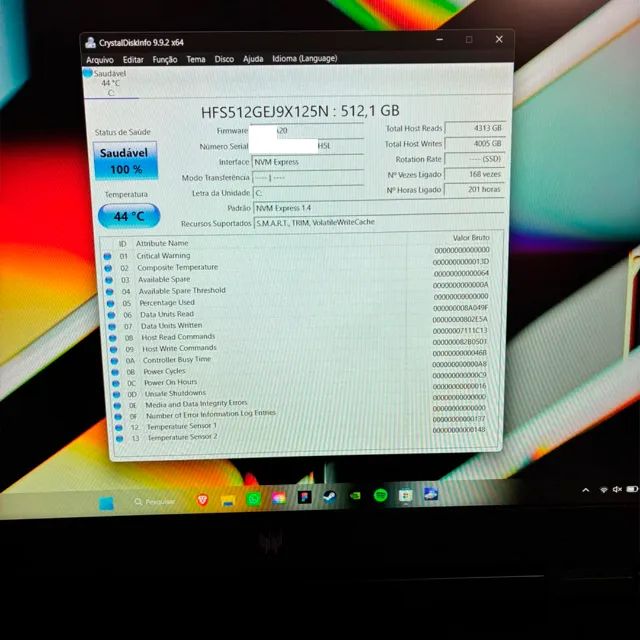Click the Interface field showing NVM Express
This screenshot has width=640, height=640.
(x=308, y=162)
